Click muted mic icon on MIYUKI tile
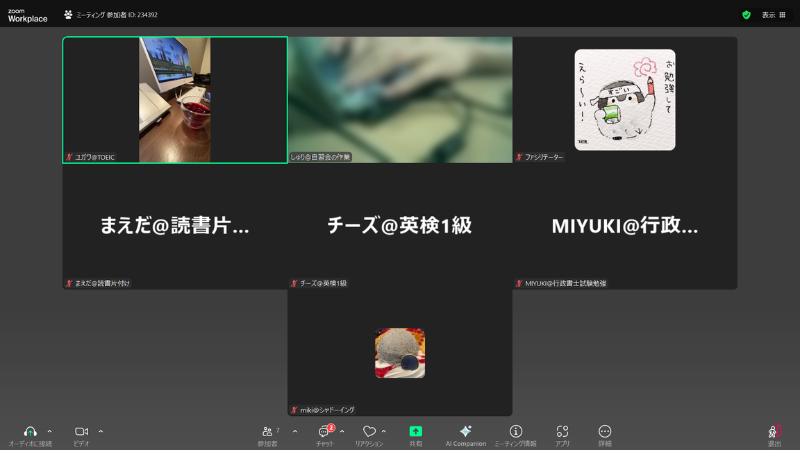This screenshot has height=450, width=800. tap(519, 283)
